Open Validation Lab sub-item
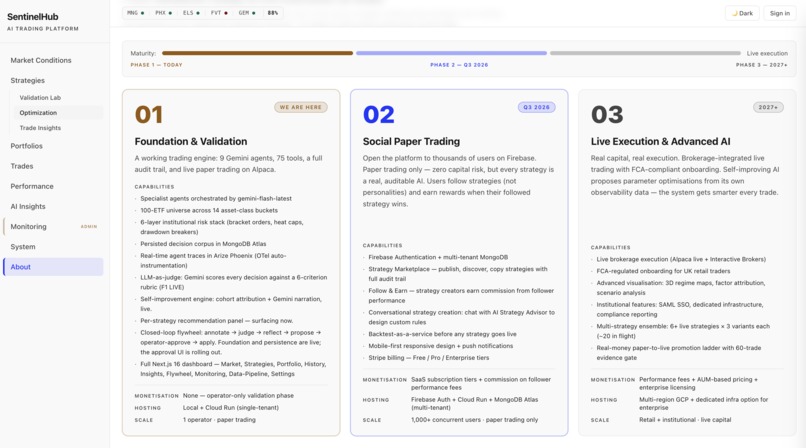 pos(40,98)
